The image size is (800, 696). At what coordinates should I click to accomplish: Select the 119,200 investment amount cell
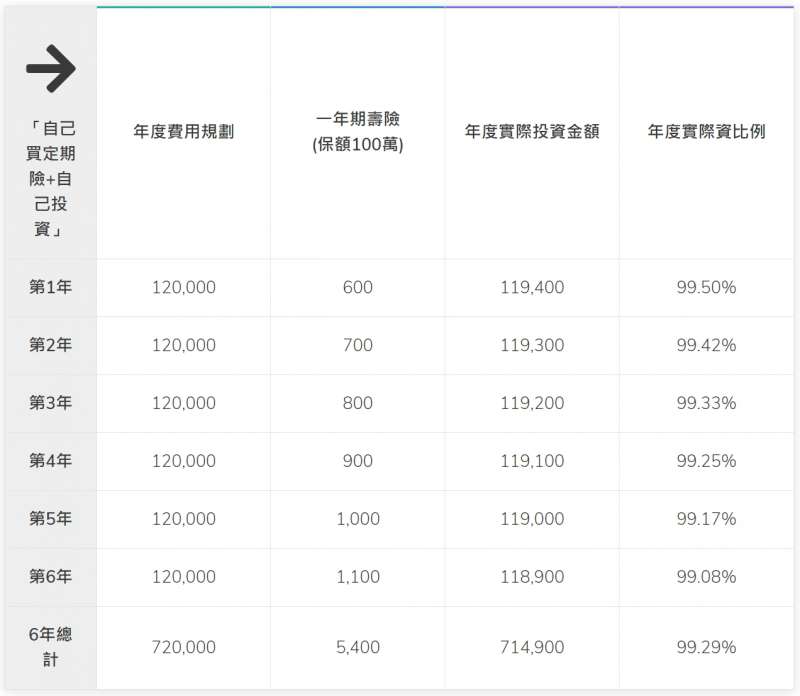pyautogui.click(x=532, y=403)
